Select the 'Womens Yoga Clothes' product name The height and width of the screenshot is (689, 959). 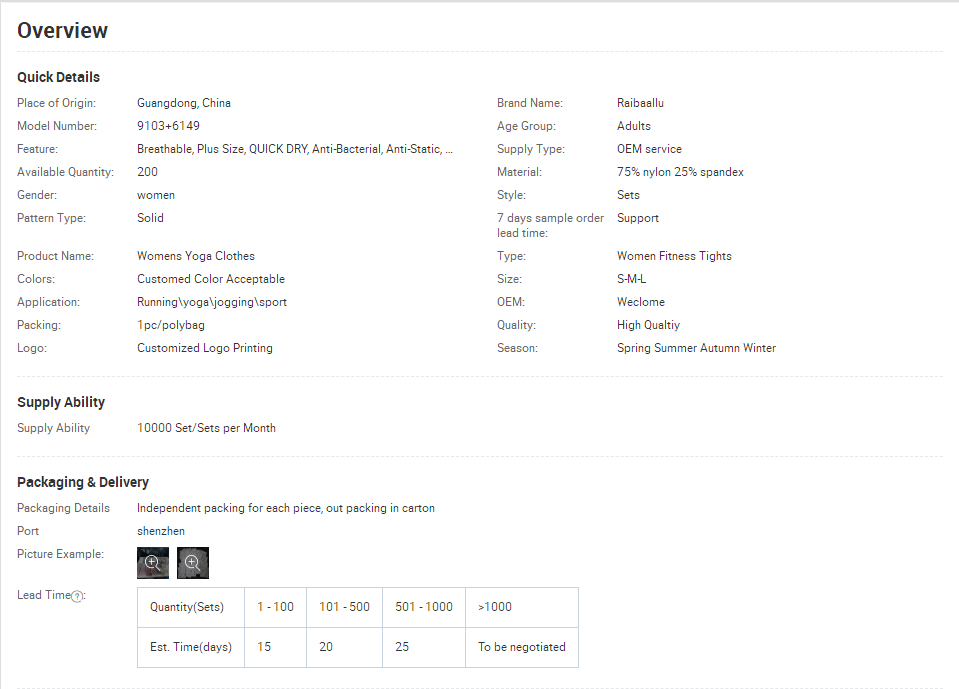pos(196,256)
